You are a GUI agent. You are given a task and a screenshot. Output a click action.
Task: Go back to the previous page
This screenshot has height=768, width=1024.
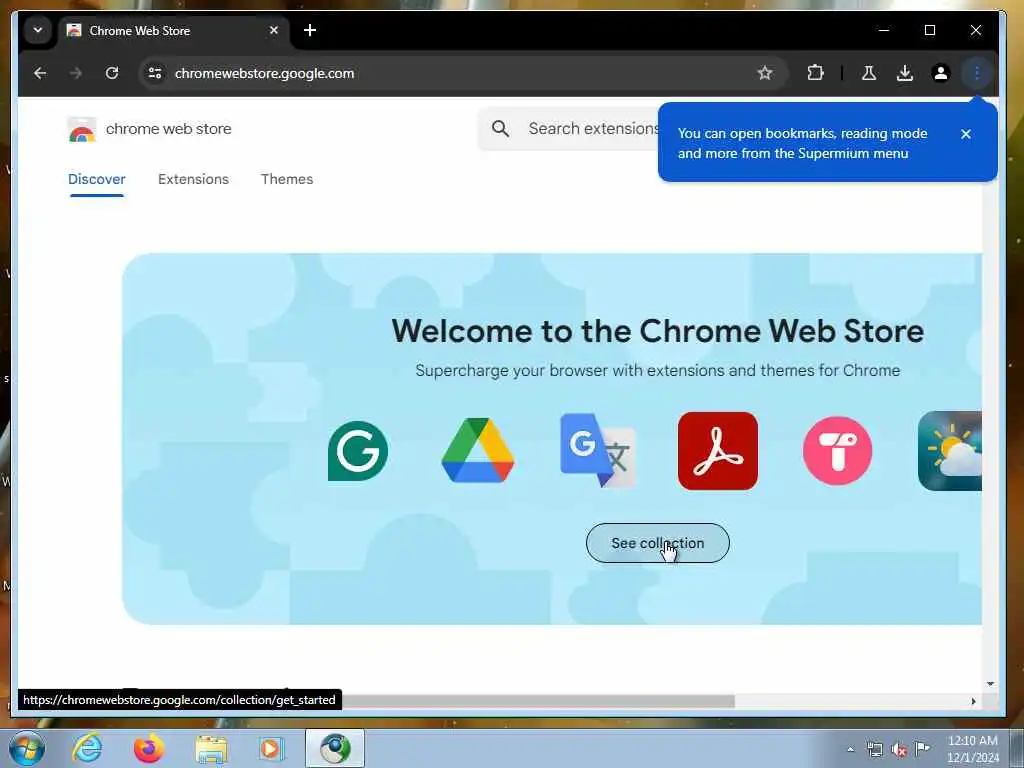click(x=40, y=73)
